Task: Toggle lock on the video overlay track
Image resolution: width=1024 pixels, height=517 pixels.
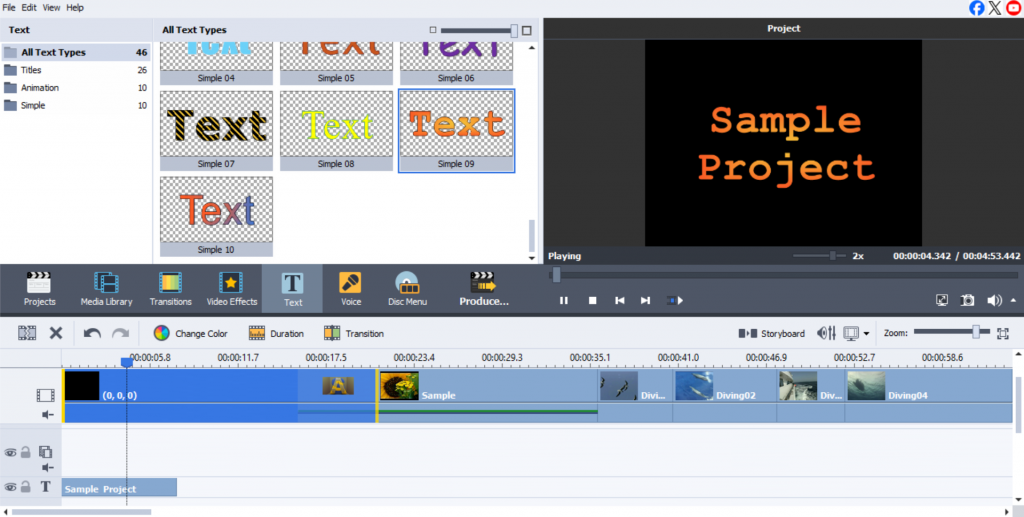Action: (x=26, y=452)
